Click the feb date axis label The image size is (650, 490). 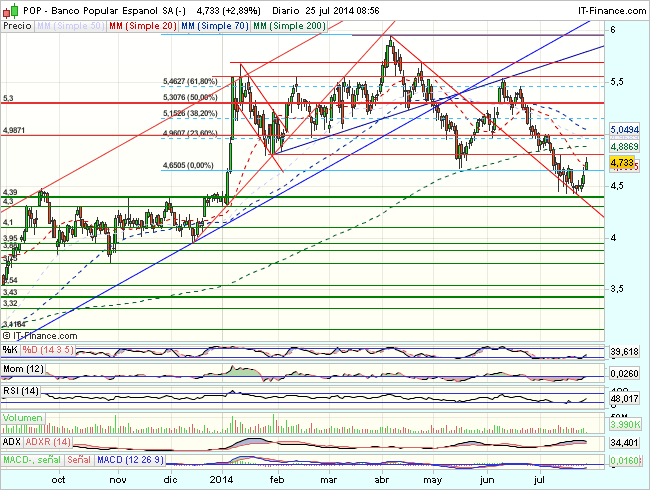[x=277, y=480]
